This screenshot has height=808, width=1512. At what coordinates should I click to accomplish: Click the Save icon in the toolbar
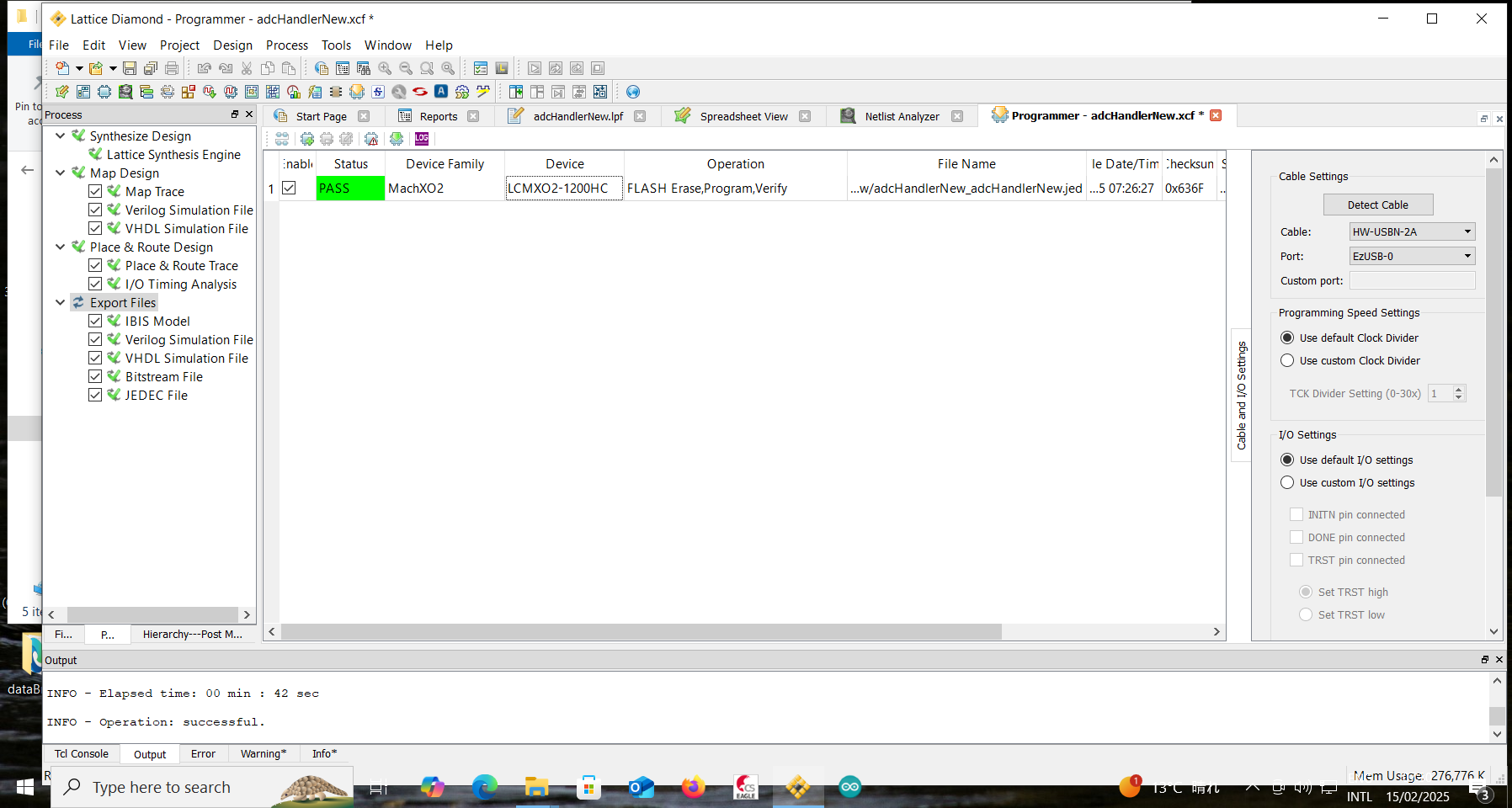click(130, 68)
